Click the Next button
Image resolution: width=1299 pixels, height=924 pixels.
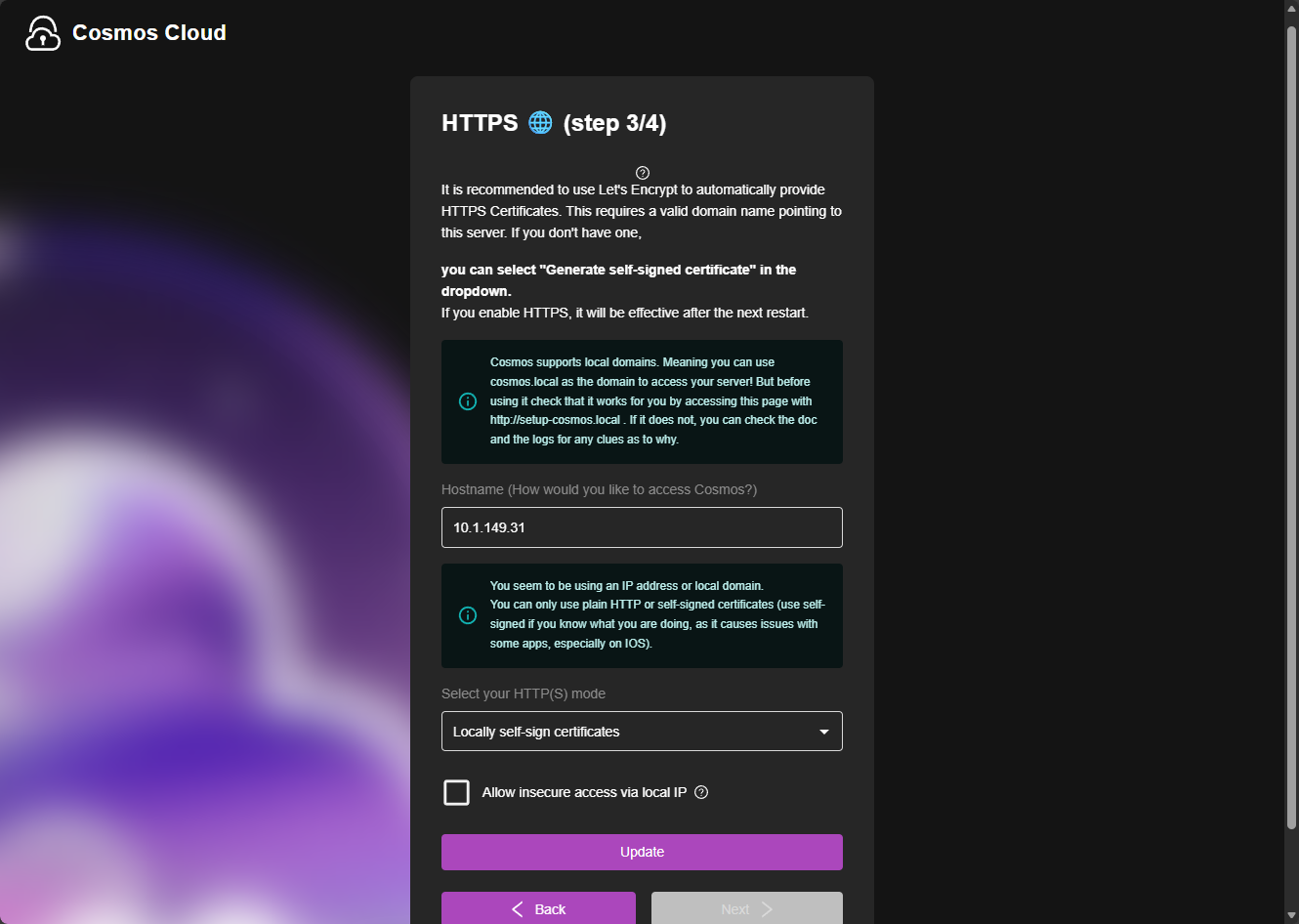point(747,908)
